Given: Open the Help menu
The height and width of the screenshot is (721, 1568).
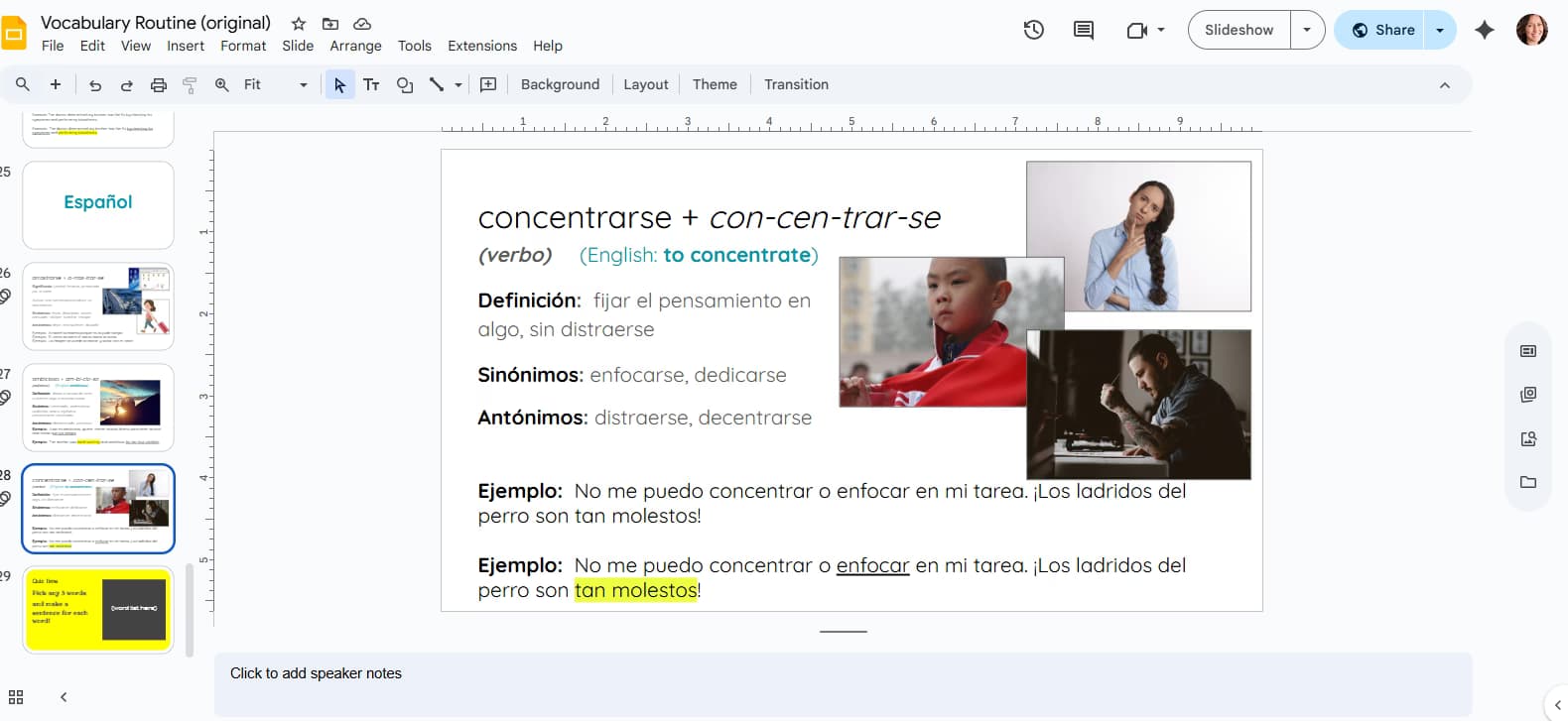Looking at the screenshot, I should (548, 46).
